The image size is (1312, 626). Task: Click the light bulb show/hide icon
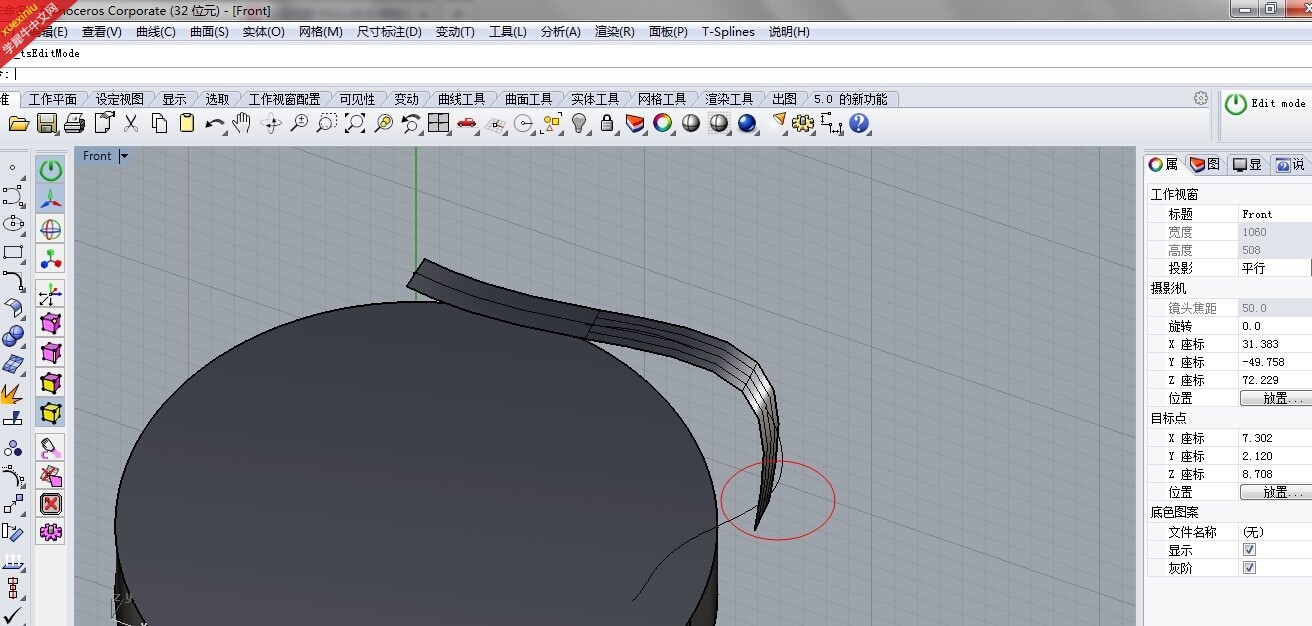tap(578, 123)
